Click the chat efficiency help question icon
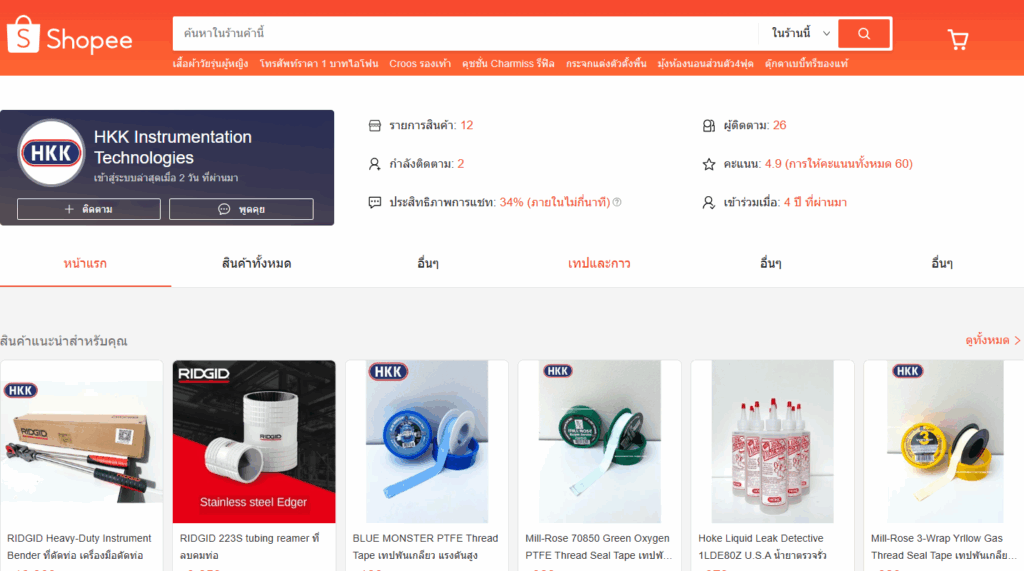Viewport: 1024px width, 571px height. [617, 203]
